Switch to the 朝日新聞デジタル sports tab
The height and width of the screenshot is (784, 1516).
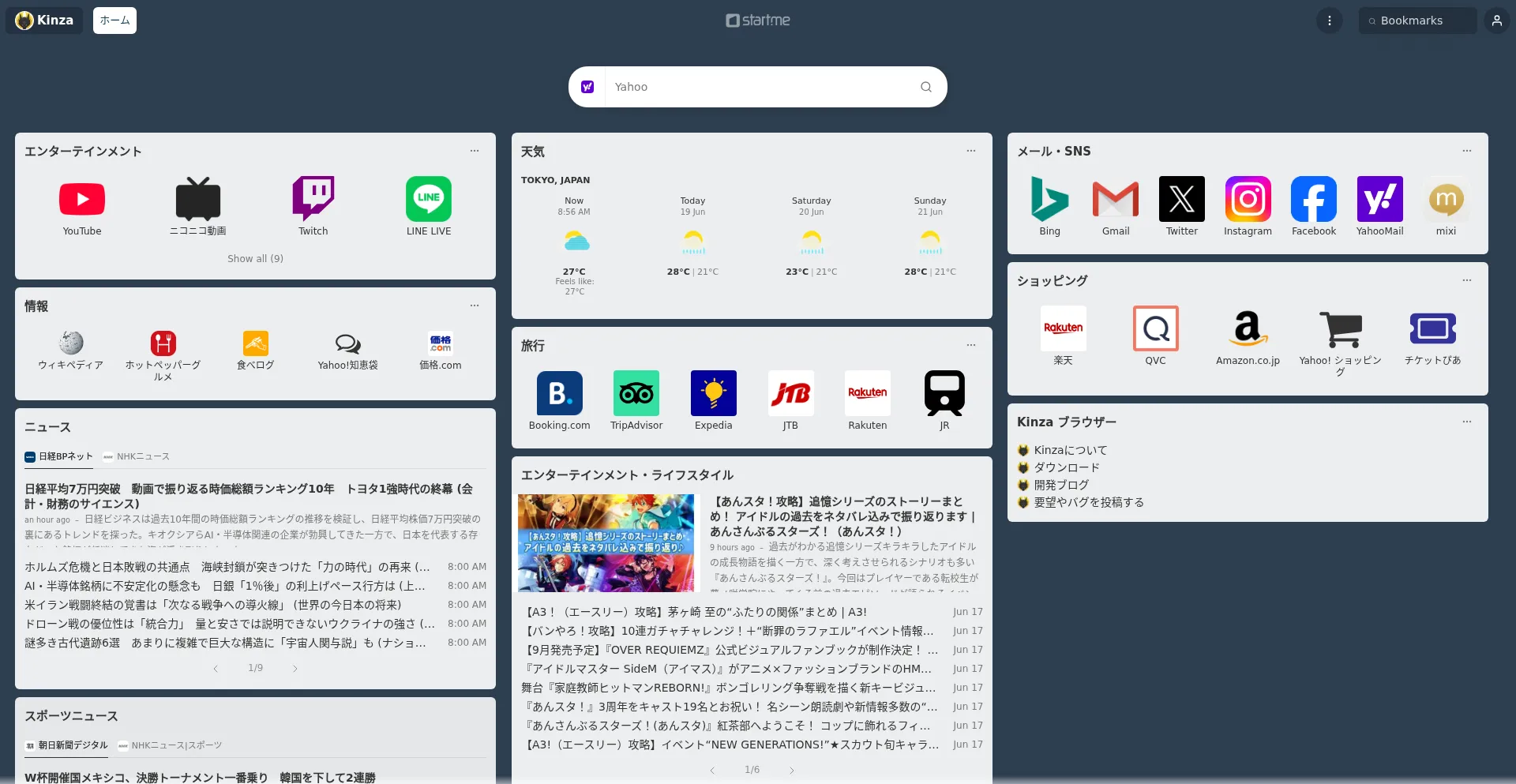[66, 745]
